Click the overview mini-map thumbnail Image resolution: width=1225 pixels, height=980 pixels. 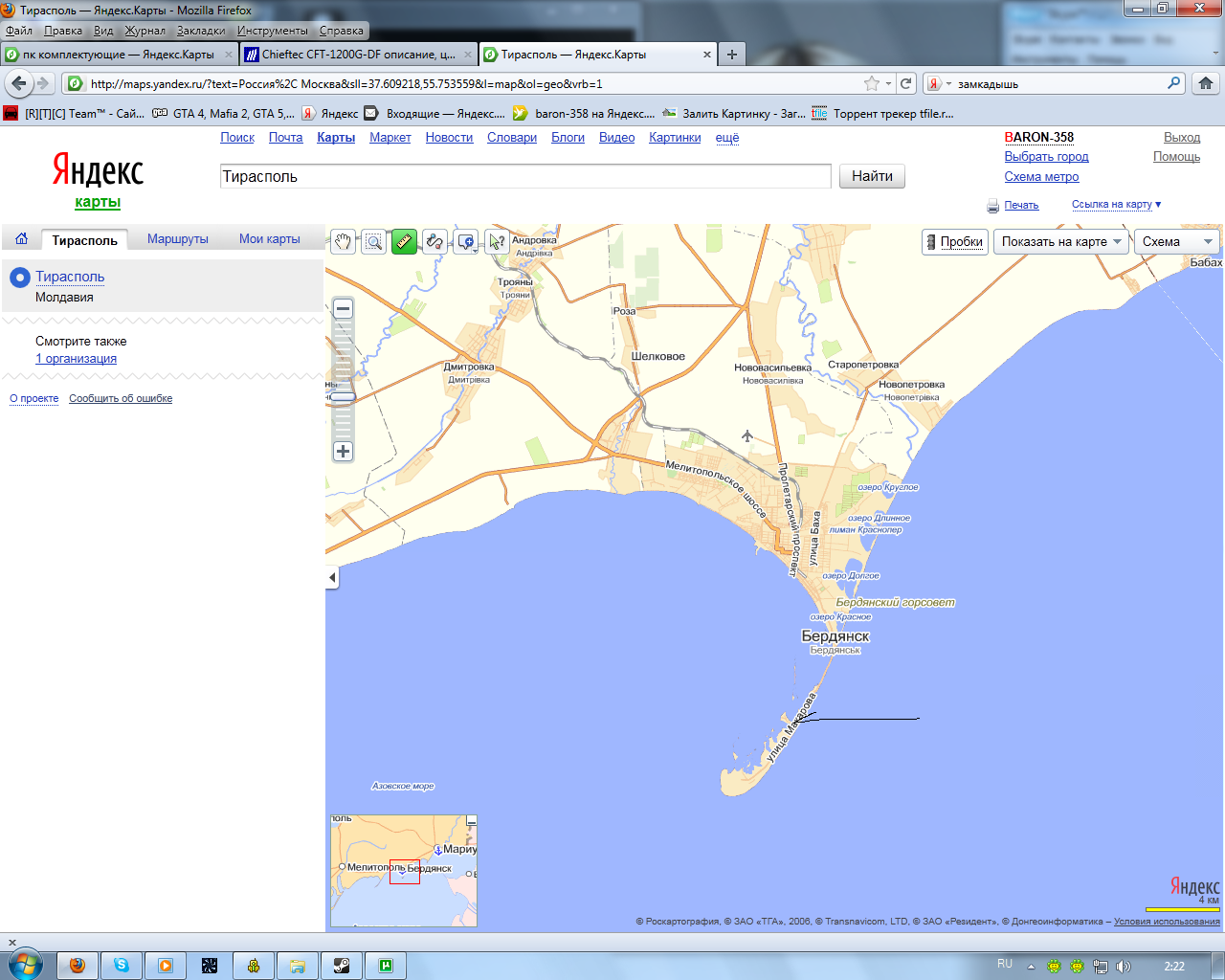point(403,871)
